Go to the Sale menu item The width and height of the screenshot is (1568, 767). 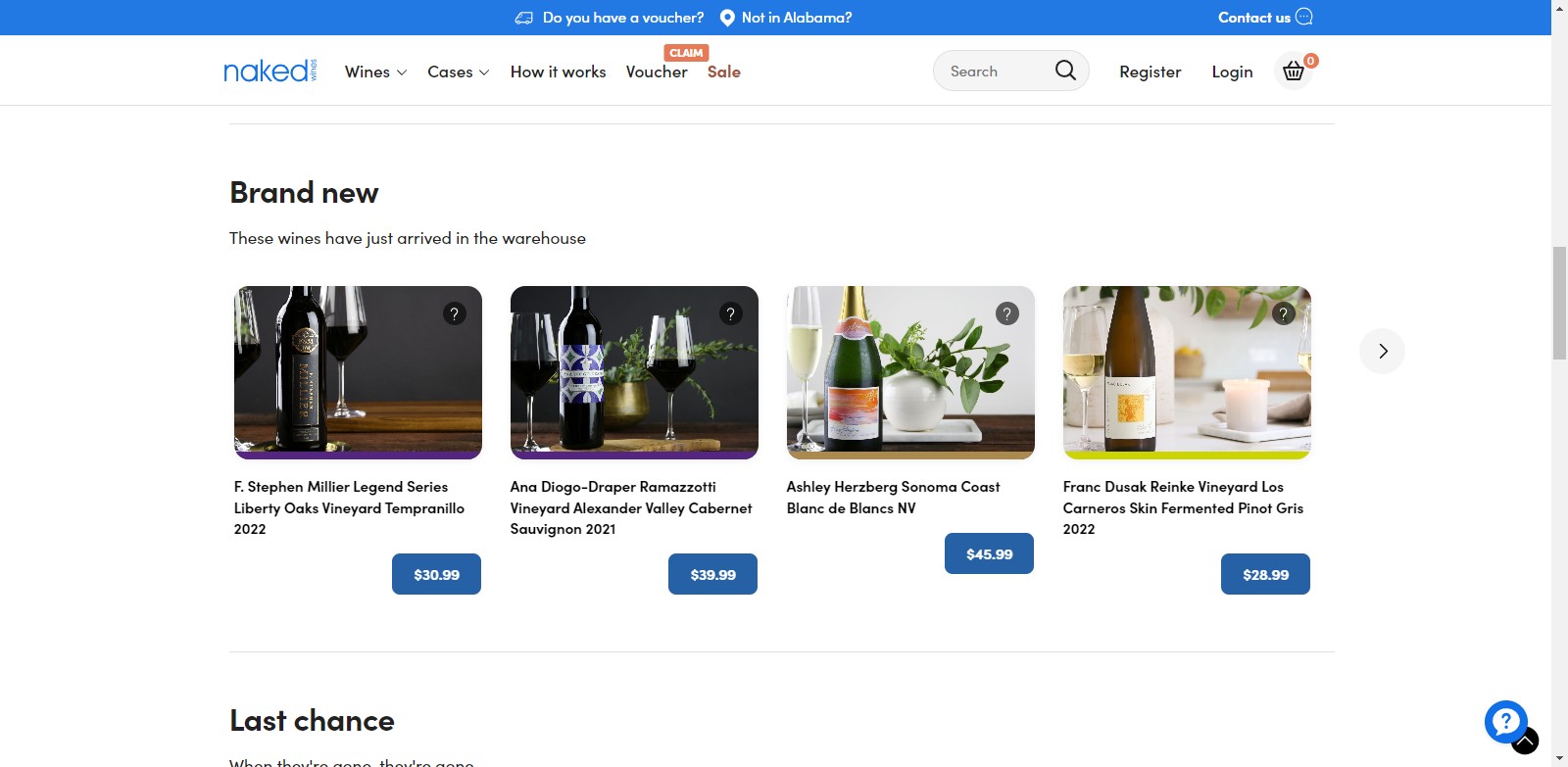723,72
